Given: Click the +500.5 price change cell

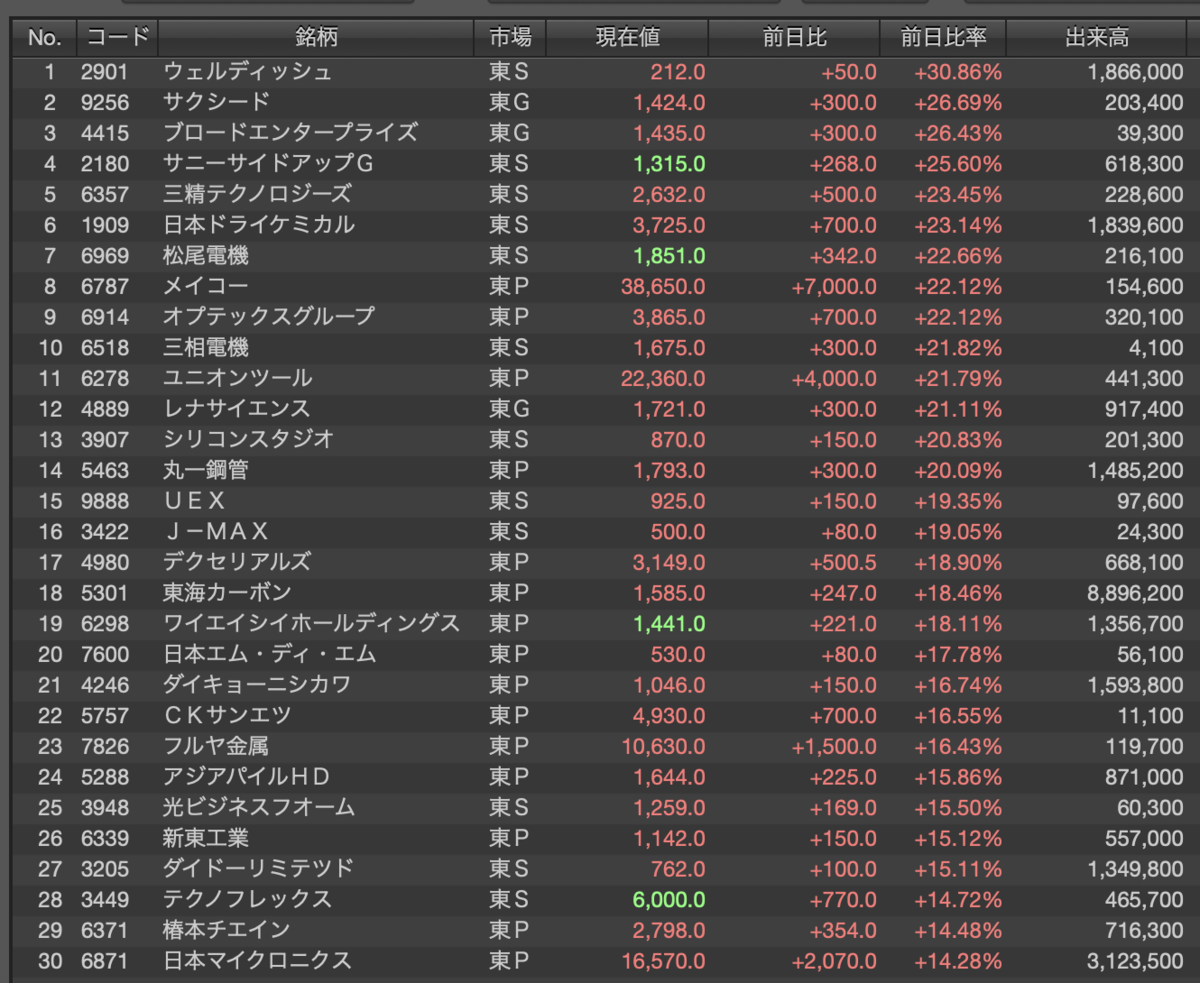Looking at the screenshot, I should point(843,562).
